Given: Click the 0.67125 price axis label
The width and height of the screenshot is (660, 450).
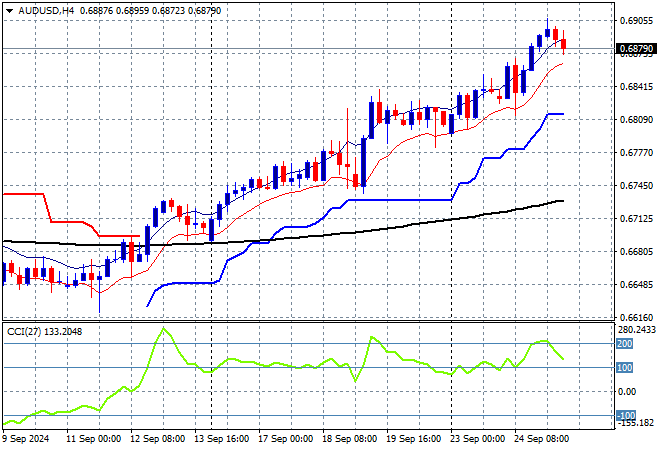Looking at the screenshot, I should coord(636,218).
